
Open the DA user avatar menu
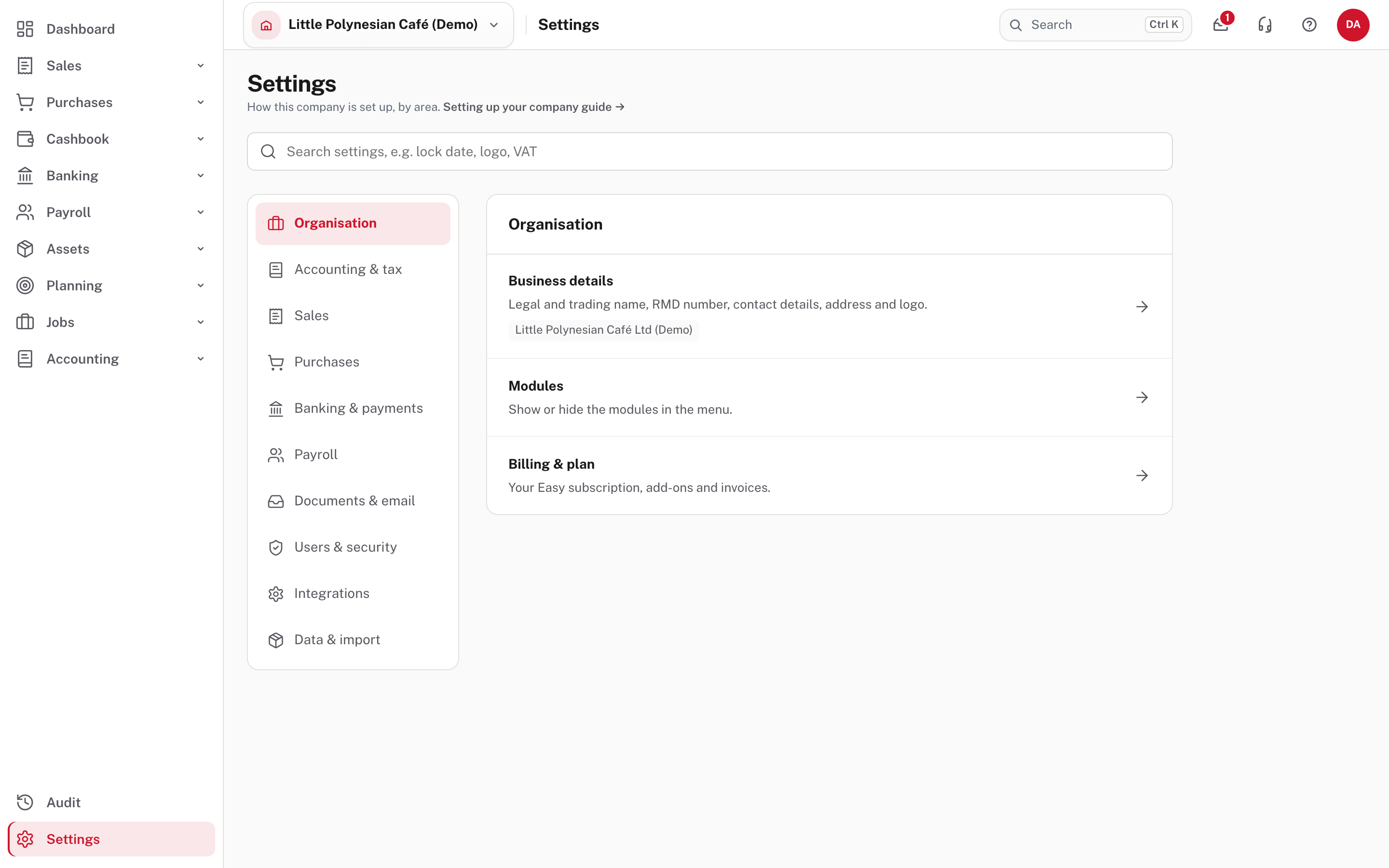point(1353,25)
